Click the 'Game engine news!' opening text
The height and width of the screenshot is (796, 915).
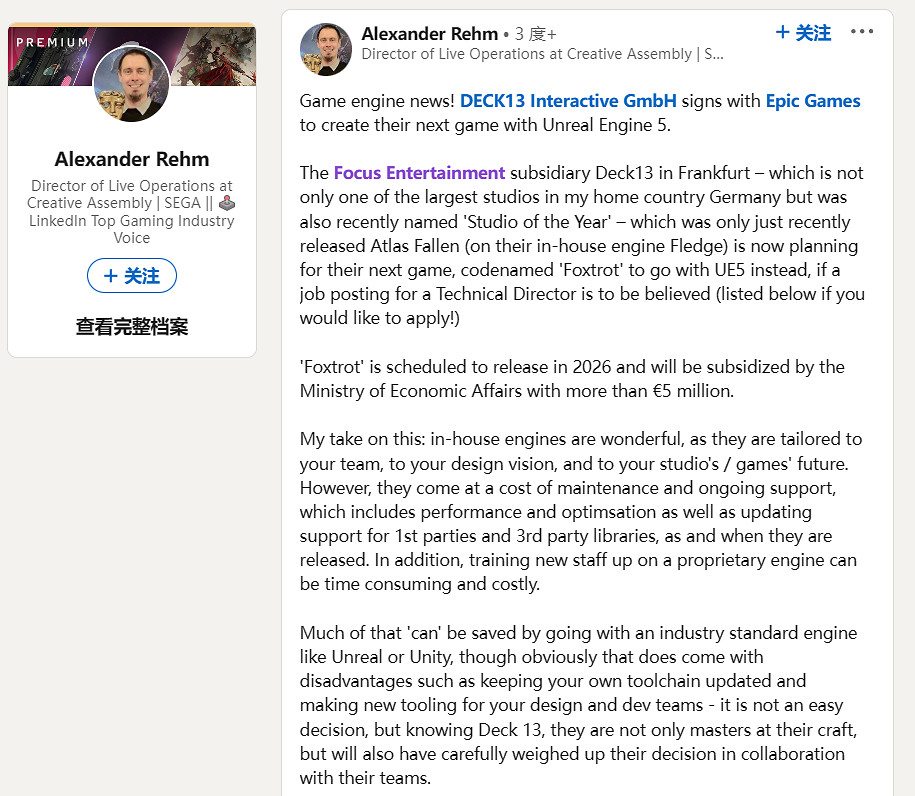point(378,101)
